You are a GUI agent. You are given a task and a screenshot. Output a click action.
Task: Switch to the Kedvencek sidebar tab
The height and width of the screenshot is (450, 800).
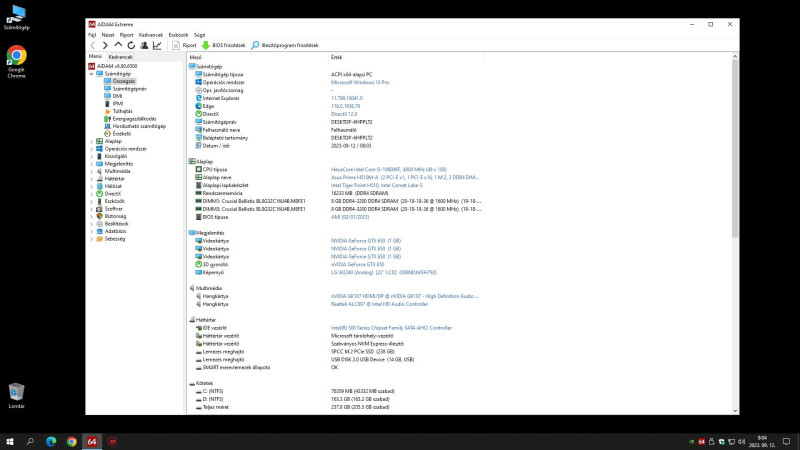click(x=120, y=57)
